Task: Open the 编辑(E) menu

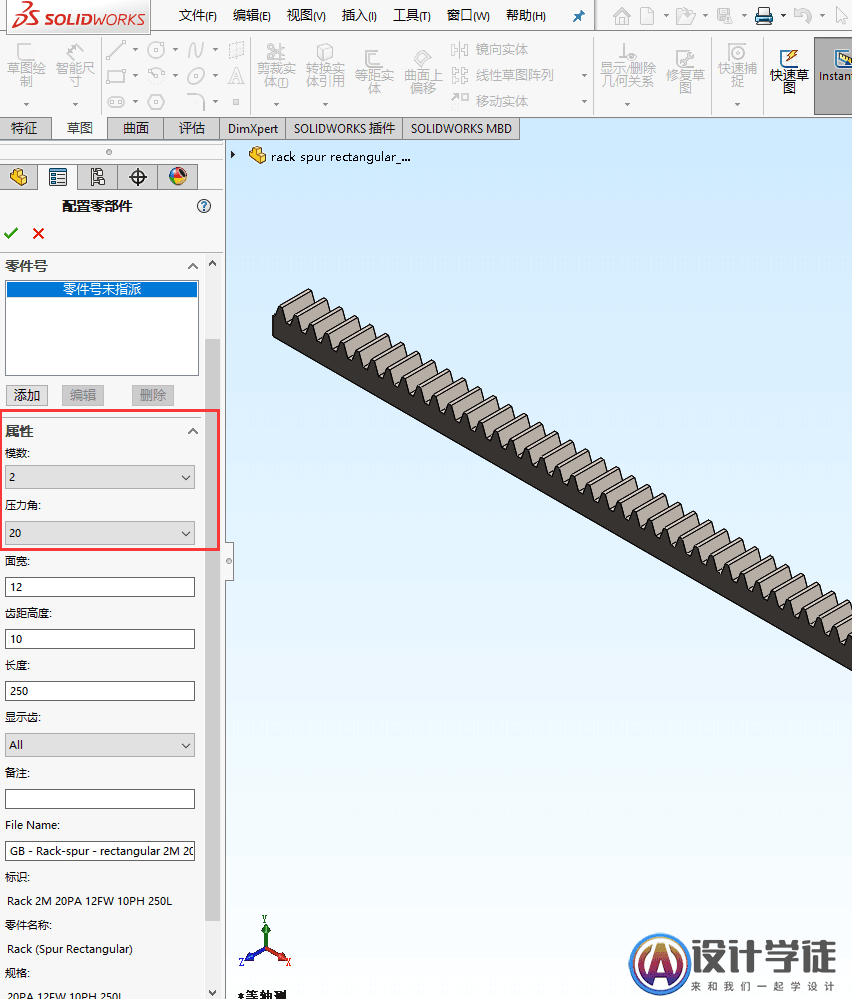Action: coord(252,15)
